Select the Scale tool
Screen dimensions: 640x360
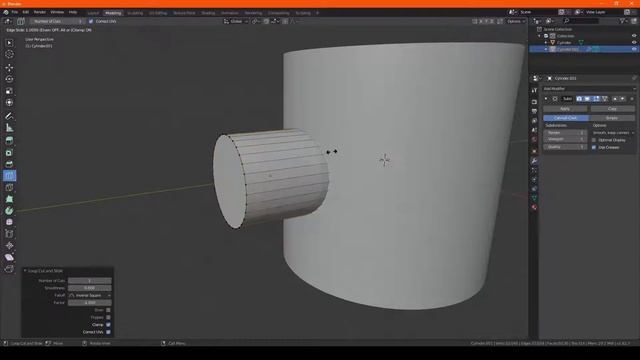click(x=9, y=91)
